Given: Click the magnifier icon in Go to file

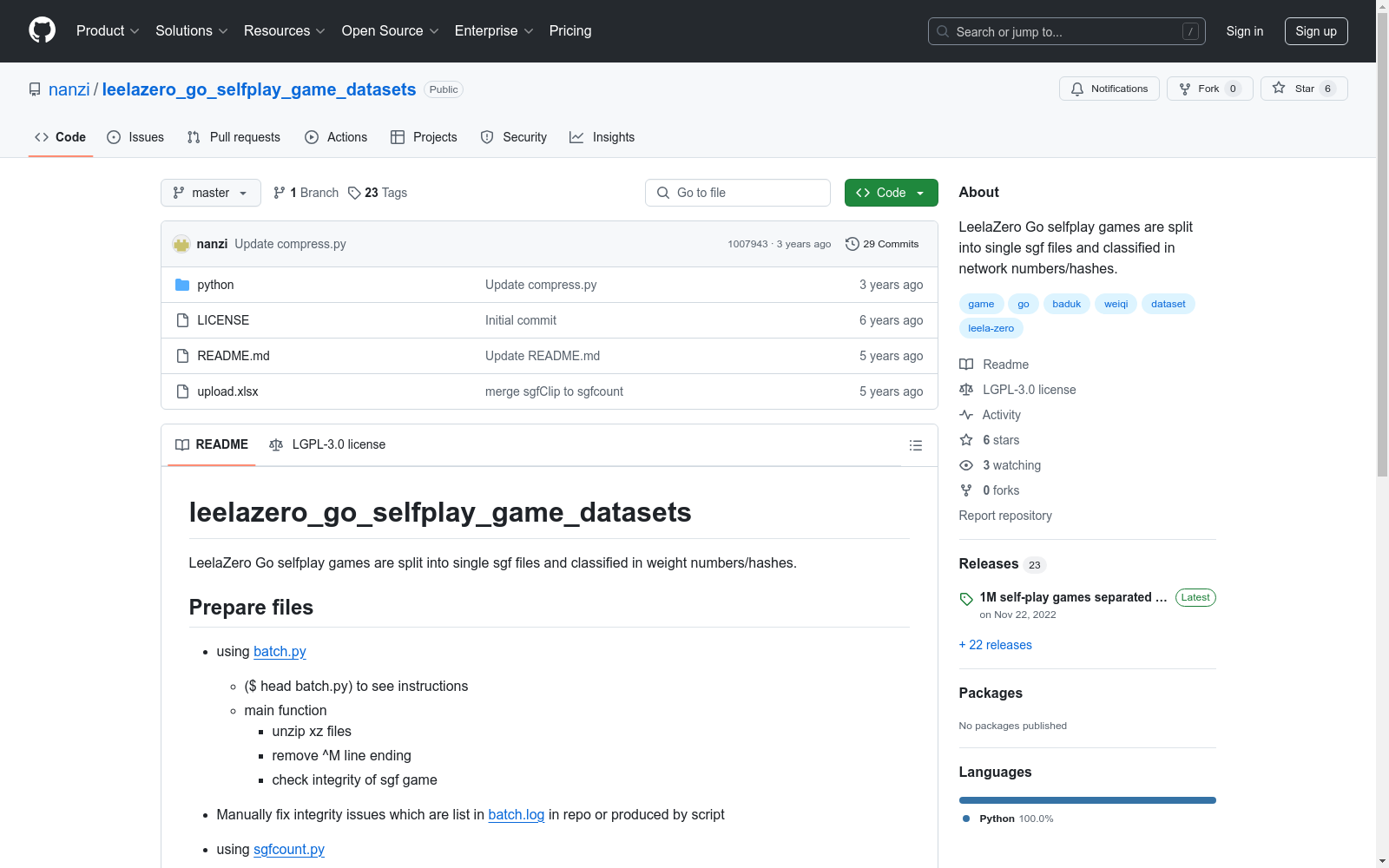Looking at the screenshot, I should (x=663, y=193).
